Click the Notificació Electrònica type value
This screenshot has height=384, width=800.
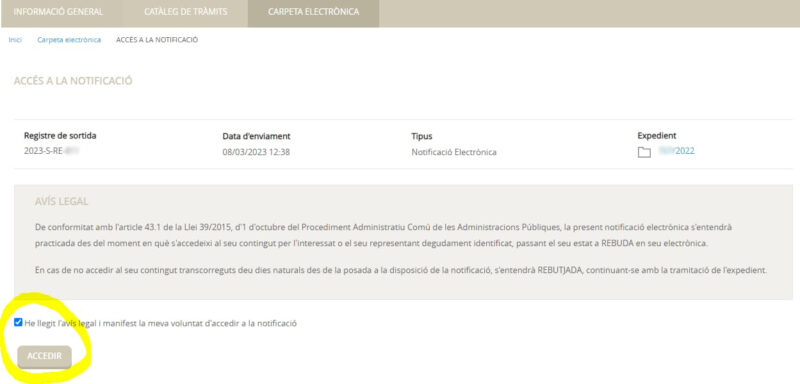pos(454,152)
